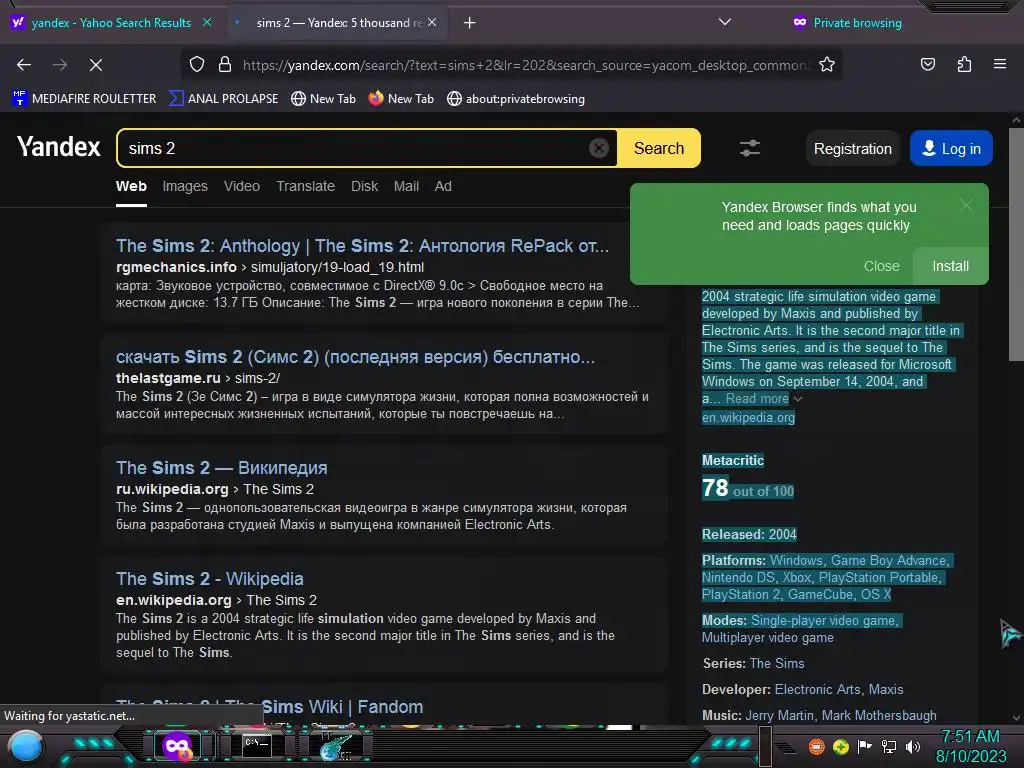Click the Mark Mothersbaugh music link
This screenshot has height=768, width=1024.
coord(879,716)
